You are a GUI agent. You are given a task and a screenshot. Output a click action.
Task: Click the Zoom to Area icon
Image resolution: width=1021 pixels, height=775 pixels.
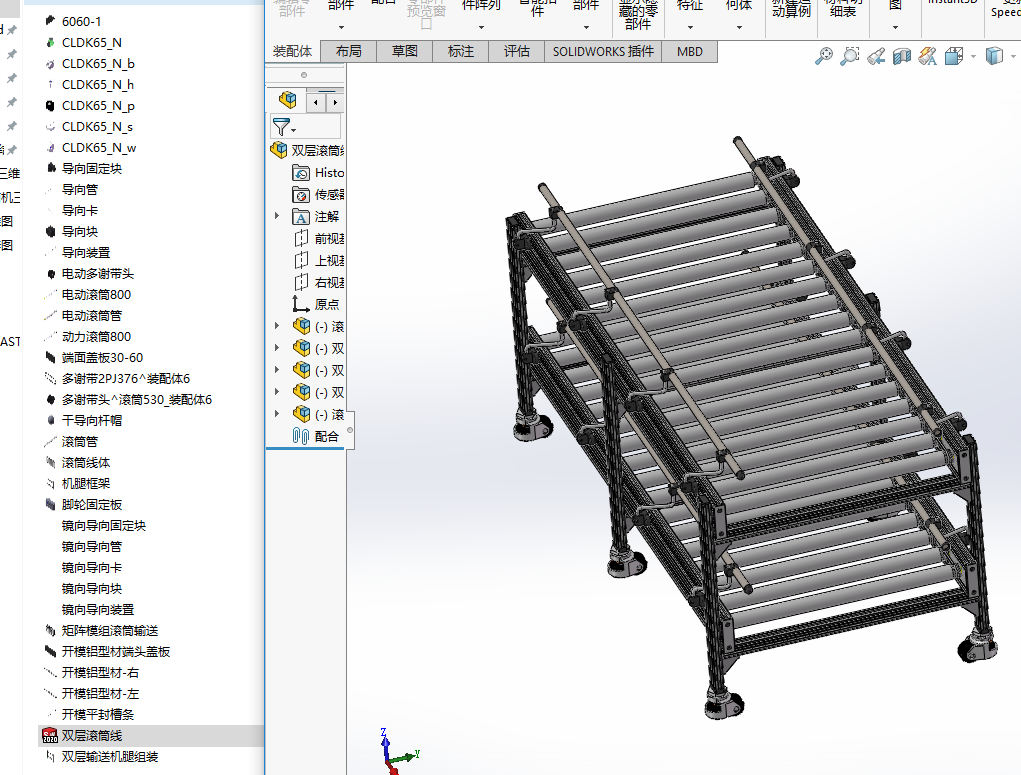pyautogui.click(x=849, y=57)
